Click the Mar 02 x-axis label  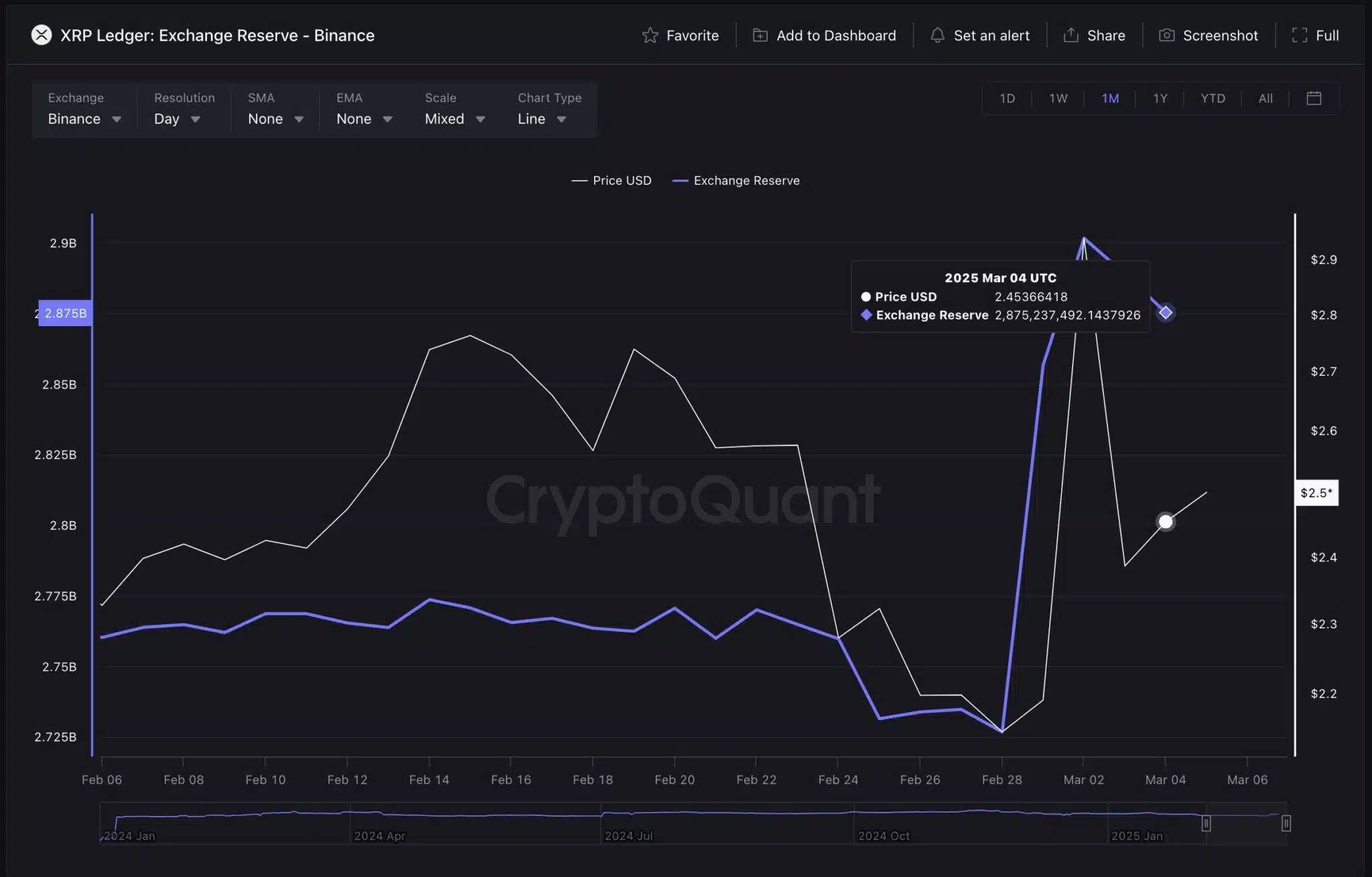(1083, 779)
